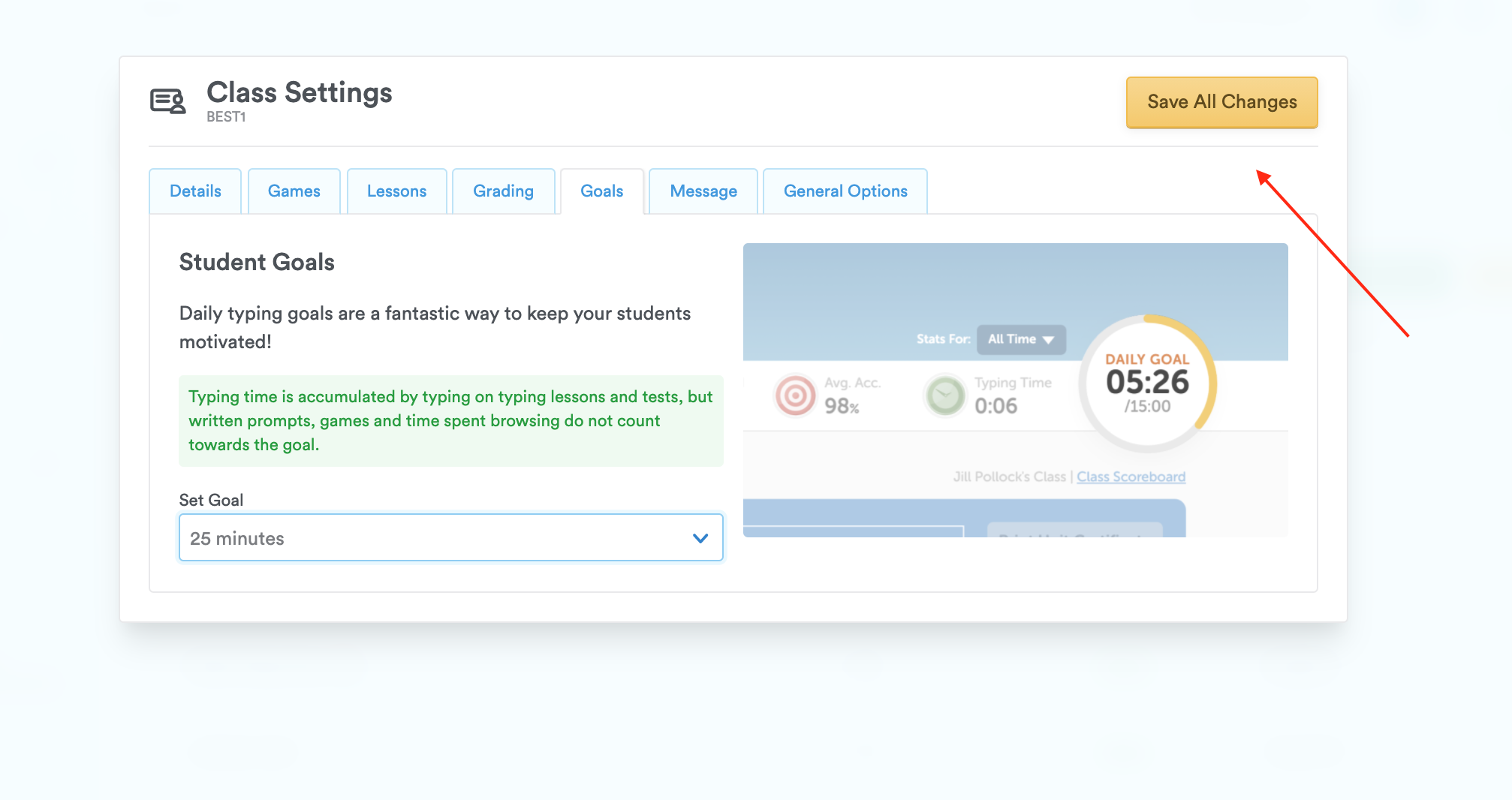Click the chevron on the "25 minutes" selector

(x=700, y=537)
